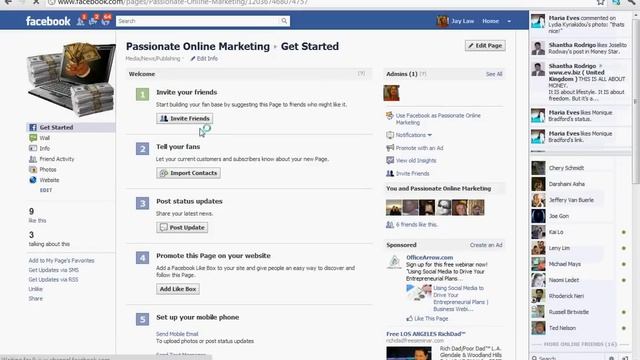Image resolution: width=640 pixels, height=360 pixels.
Task: Open chat with Joe Gon
Action: pyautogui.click(x=580, y=216)
